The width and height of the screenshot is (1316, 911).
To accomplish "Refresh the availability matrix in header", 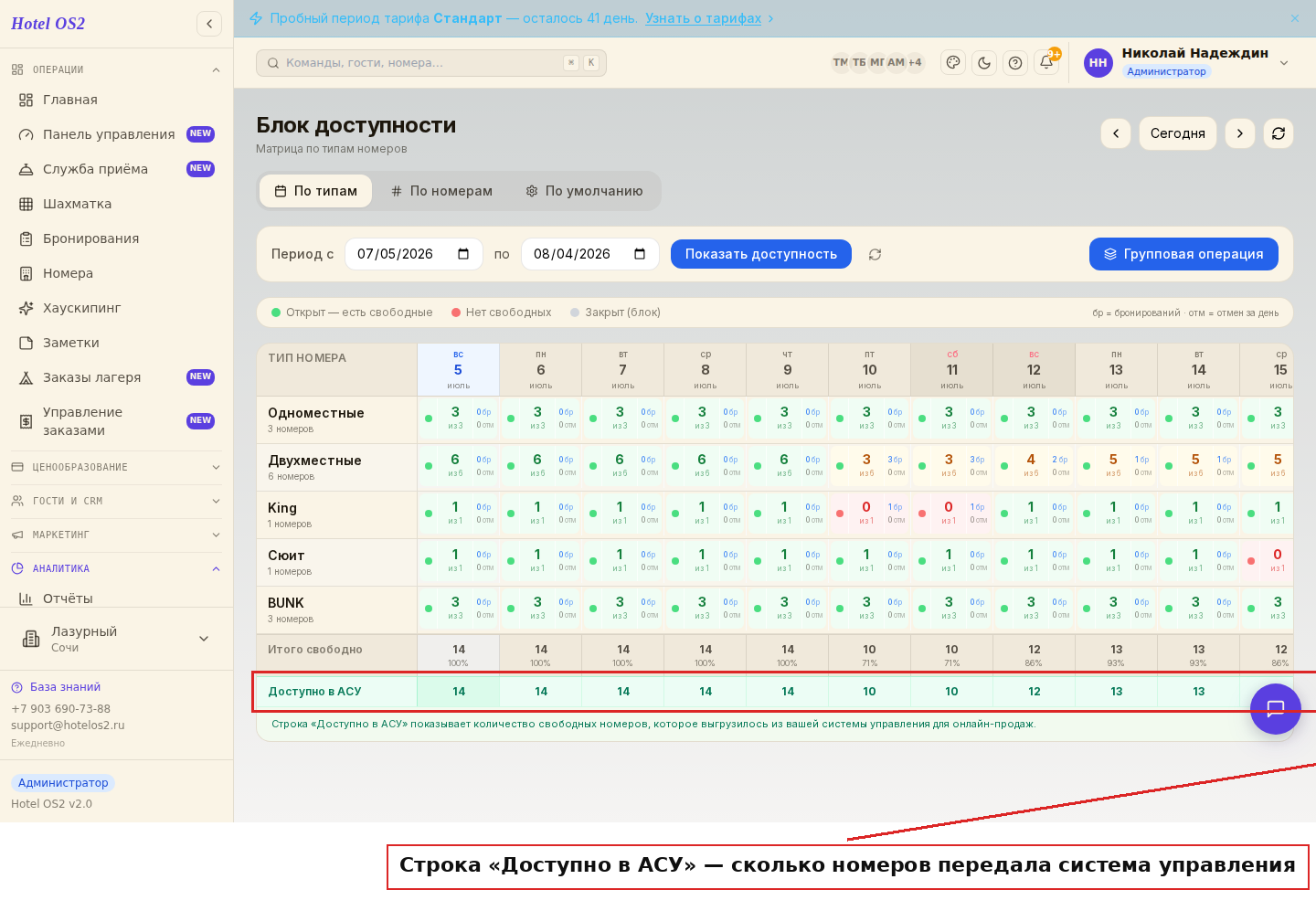I will (1279, 133).
